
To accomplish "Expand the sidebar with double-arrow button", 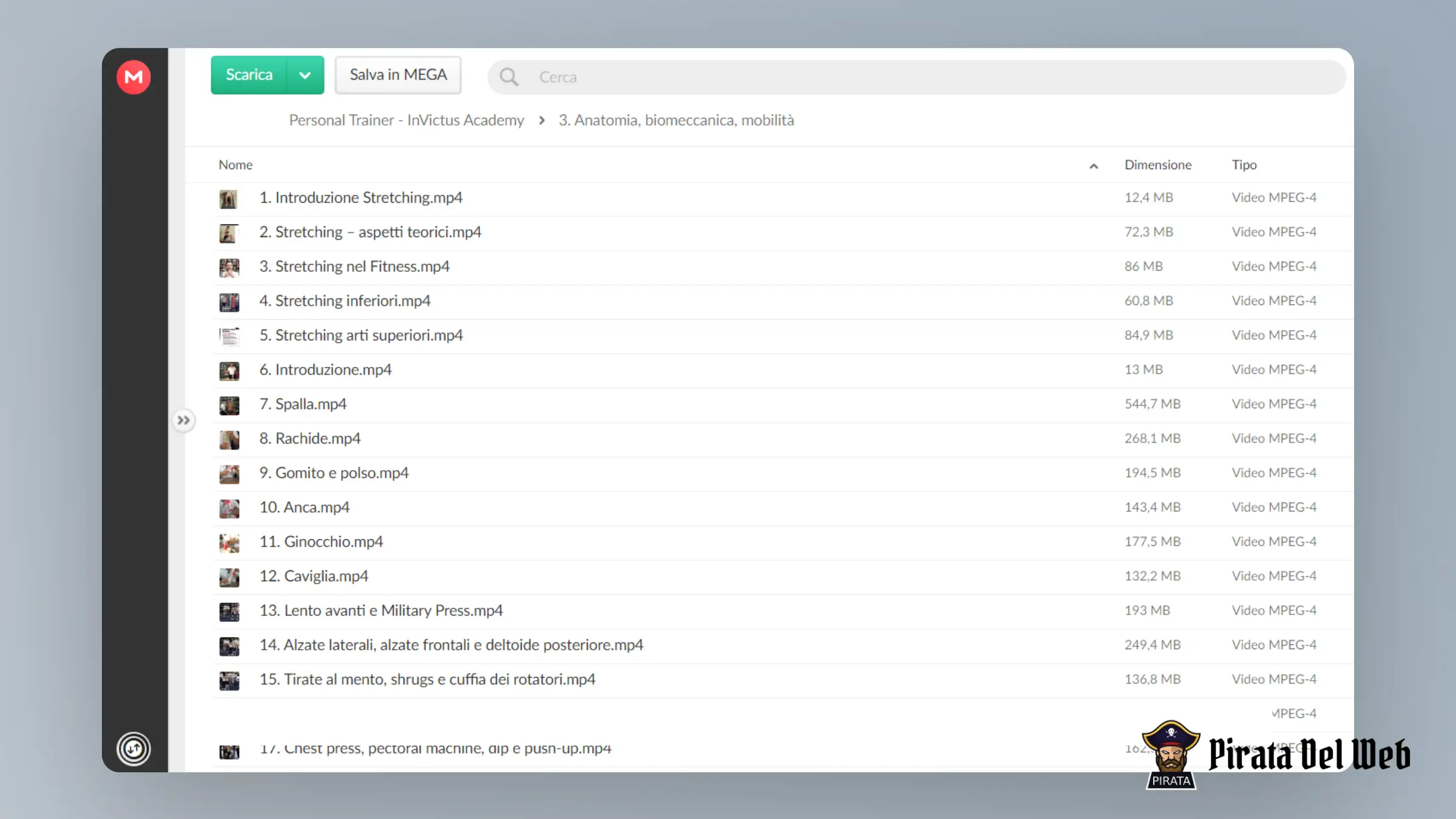I will [183, 420].
